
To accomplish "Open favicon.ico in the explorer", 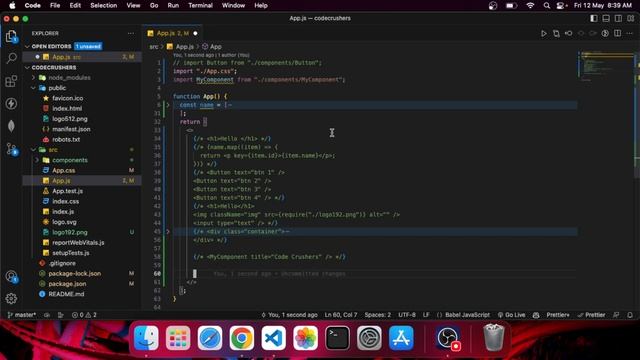I will click(x=67, y=98).
